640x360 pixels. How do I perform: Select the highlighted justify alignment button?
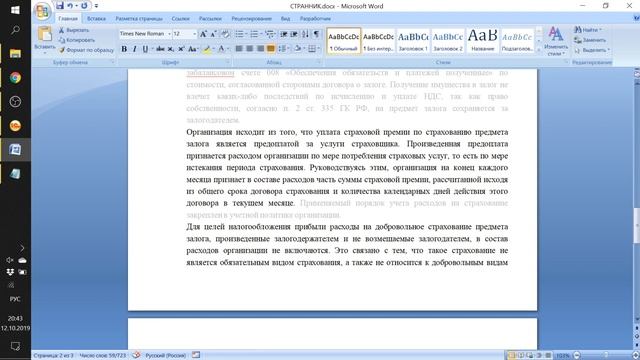point(271,49)
